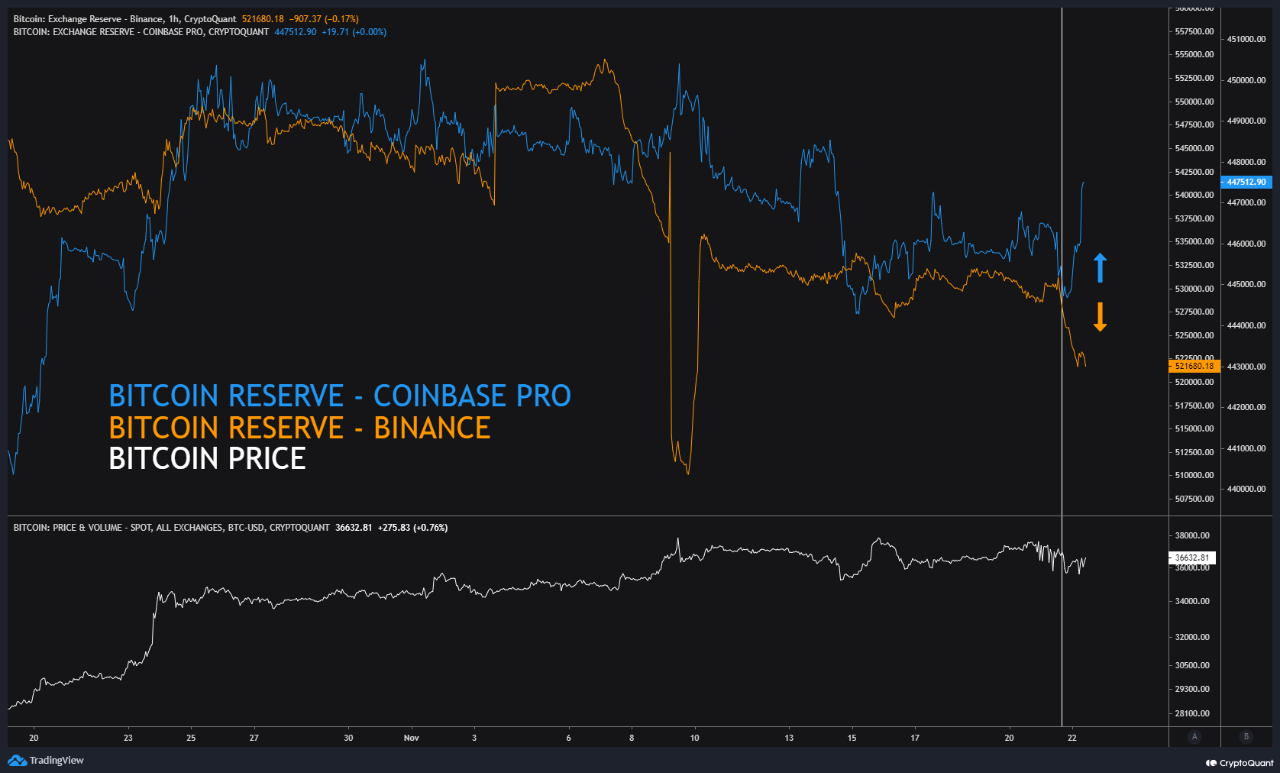The image size is (1280, 773).
Task: Toggle auto scale with the A button
Action: coord(1194,736)
